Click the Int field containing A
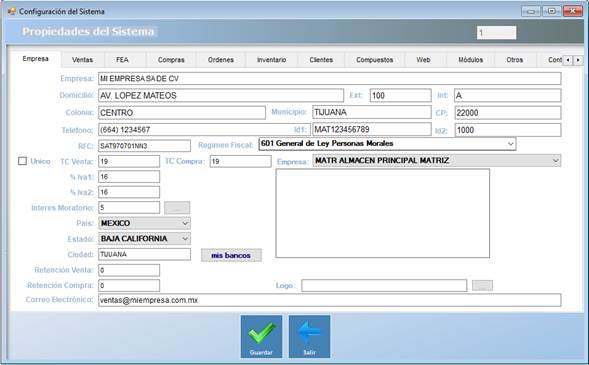This screenshot has height=365, width=589. pyautogui.click(x=507, y=95)
